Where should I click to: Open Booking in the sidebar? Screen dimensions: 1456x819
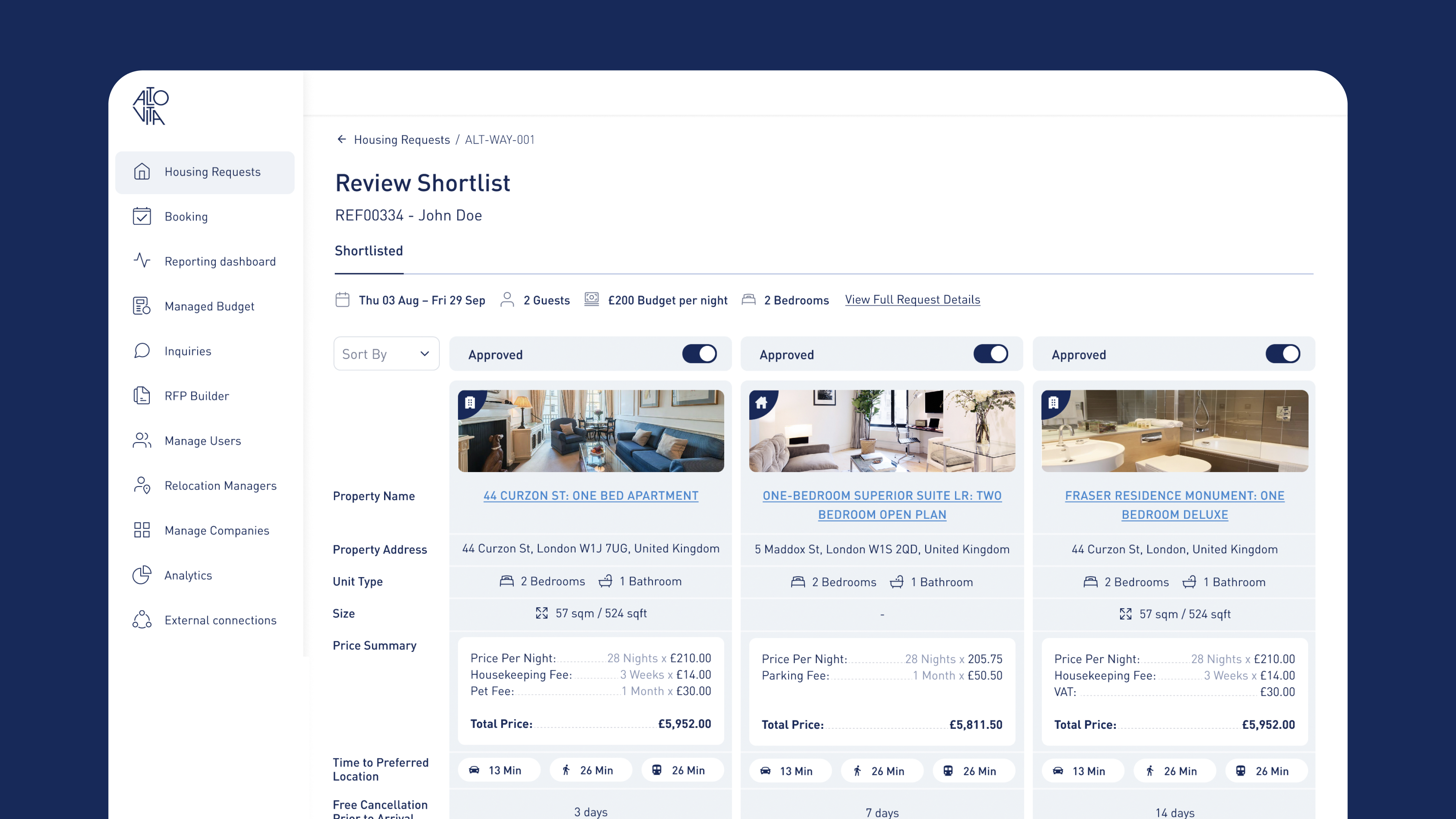(x=205, y=217)
